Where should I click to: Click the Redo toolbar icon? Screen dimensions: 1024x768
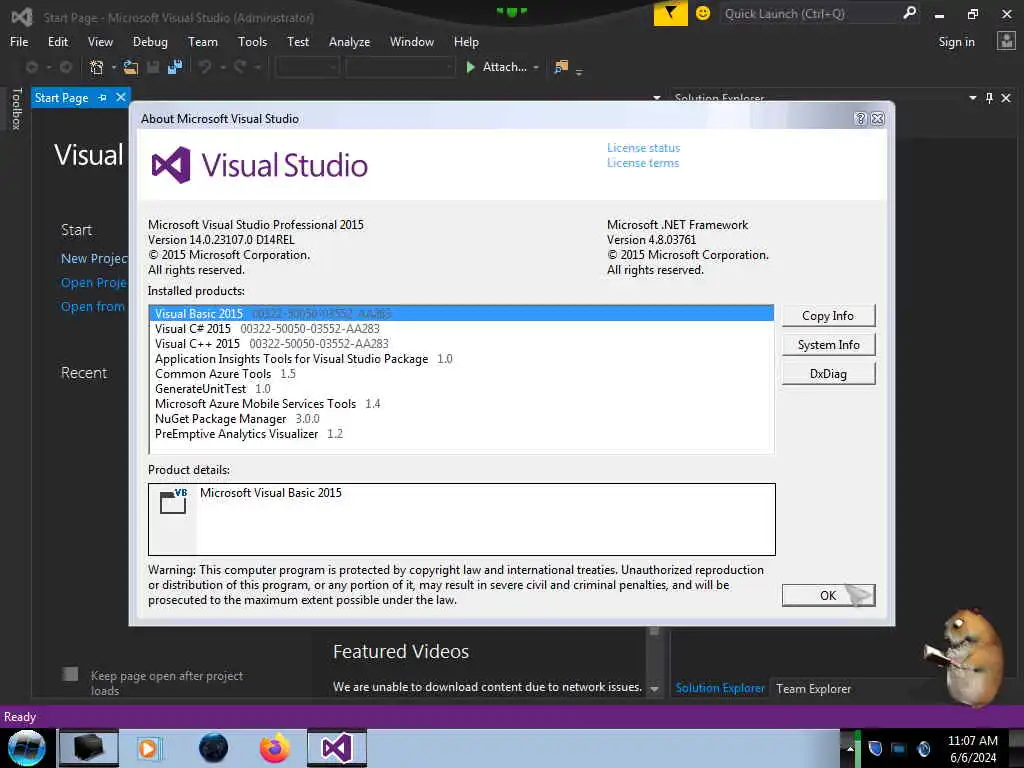[240, 67]
